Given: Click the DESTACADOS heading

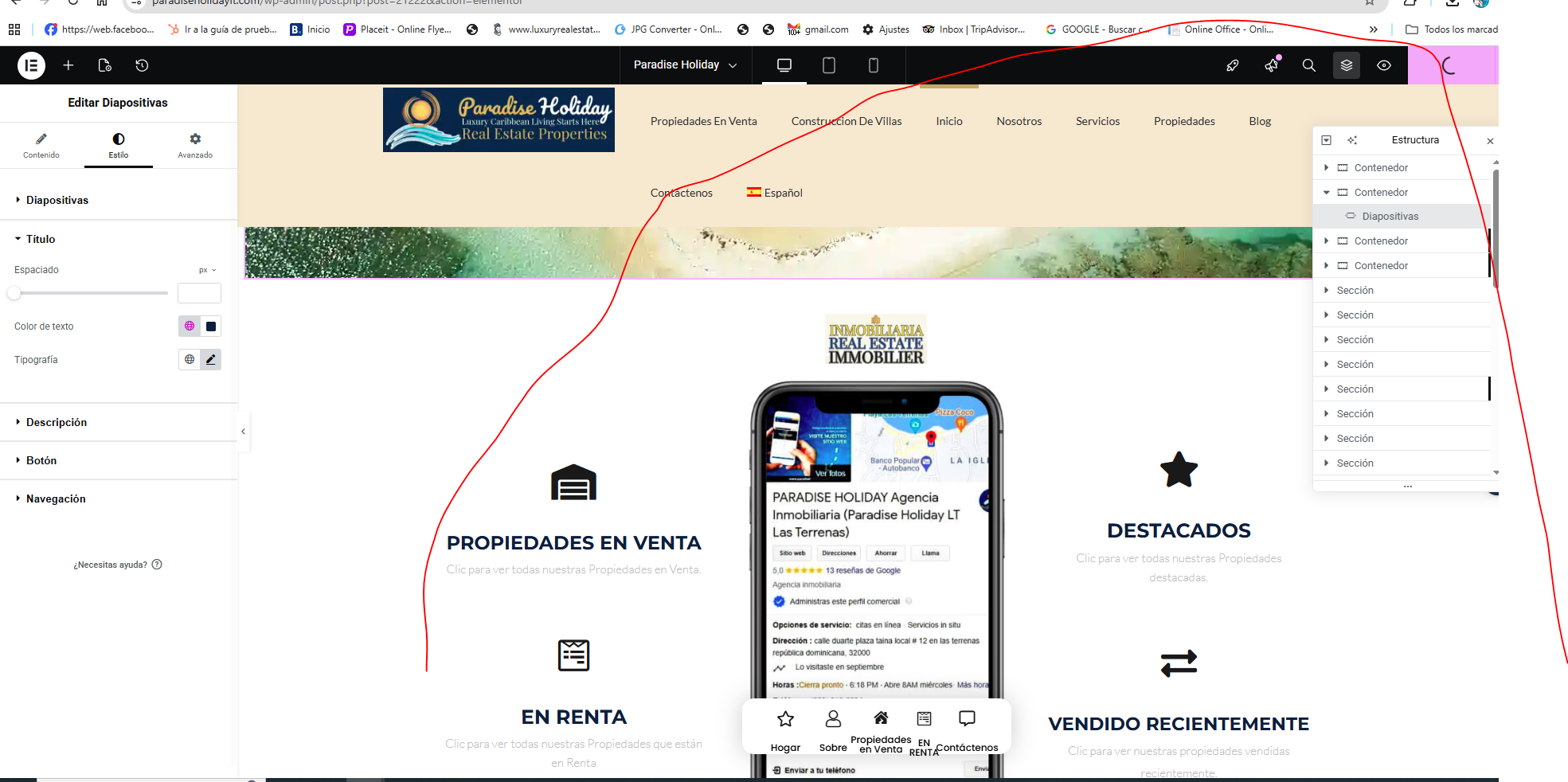Looking at the screenshot, I should (x=1179, y=530).
